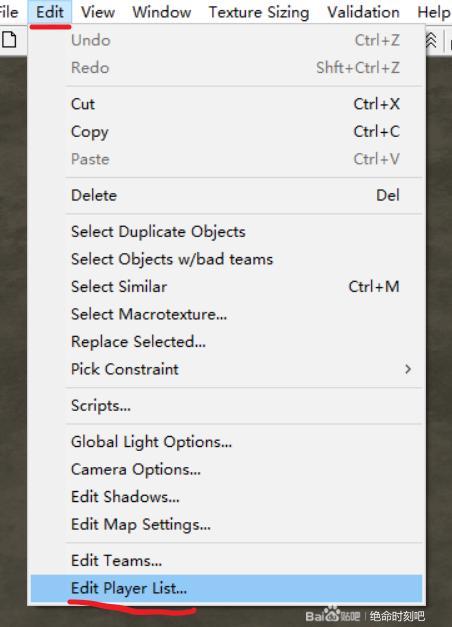Open the Help menu
Image resolution: width=452 pixels, height=627 pixels.
coord(433,12)
